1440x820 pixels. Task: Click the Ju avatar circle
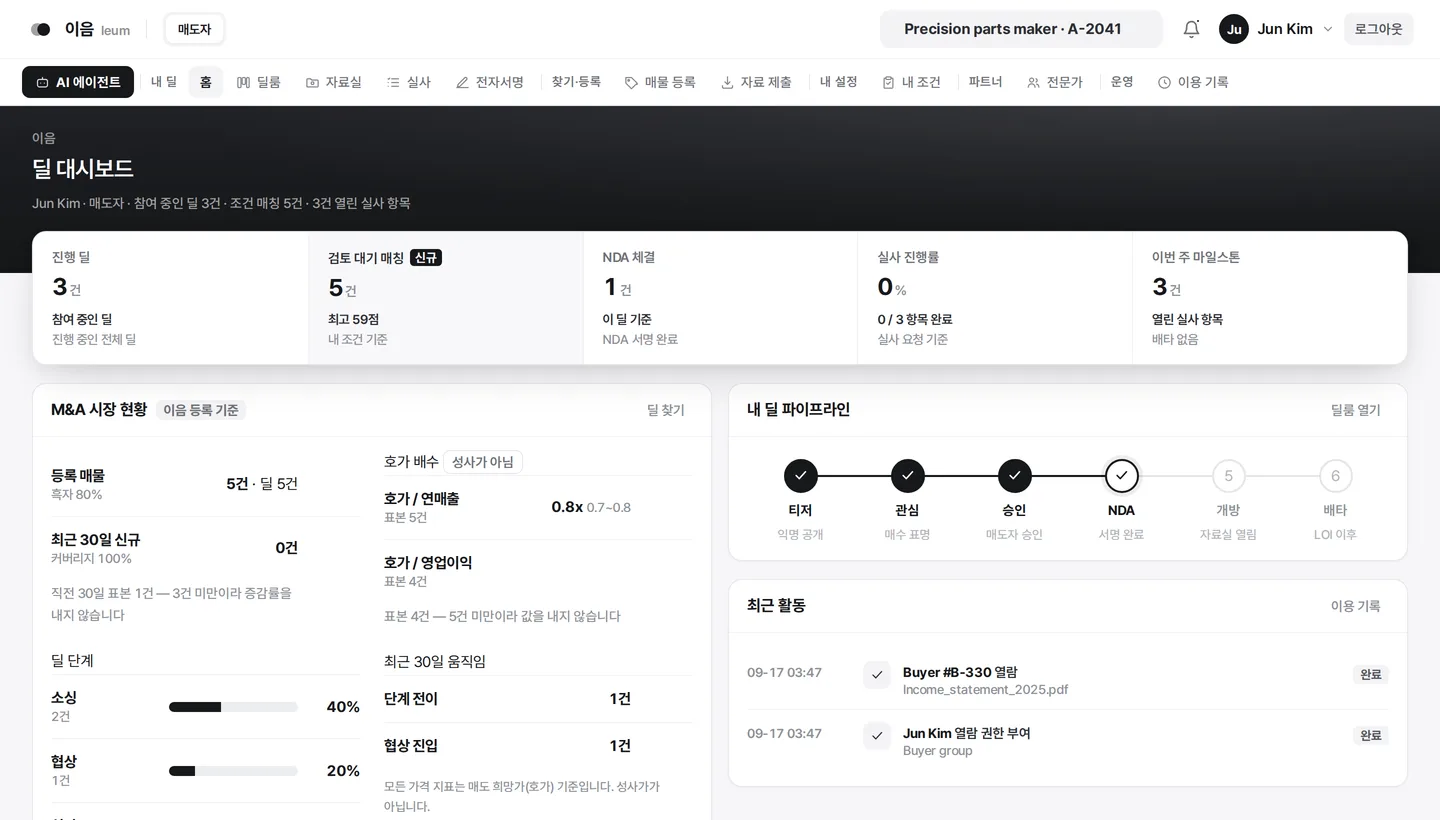1234,29
